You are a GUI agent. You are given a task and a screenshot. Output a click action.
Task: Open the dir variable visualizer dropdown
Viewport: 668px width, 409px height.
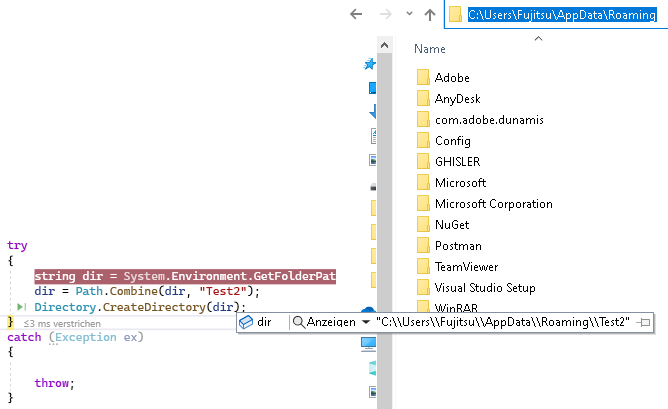click(x=366, y=322)
